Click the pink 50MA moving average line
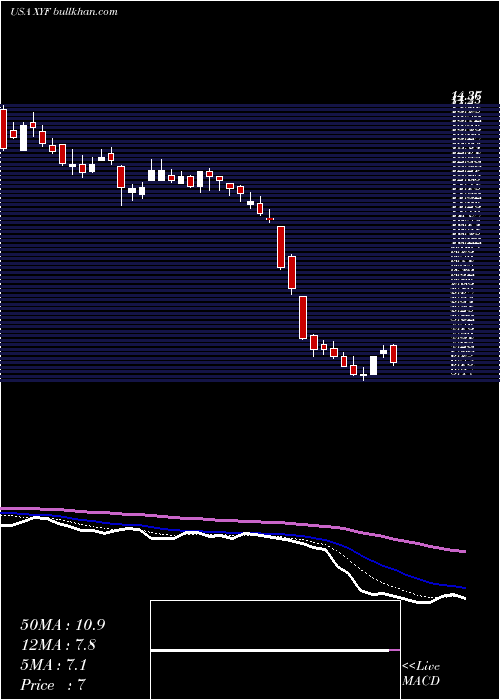500x700 pixels. [x=232, y=521]
